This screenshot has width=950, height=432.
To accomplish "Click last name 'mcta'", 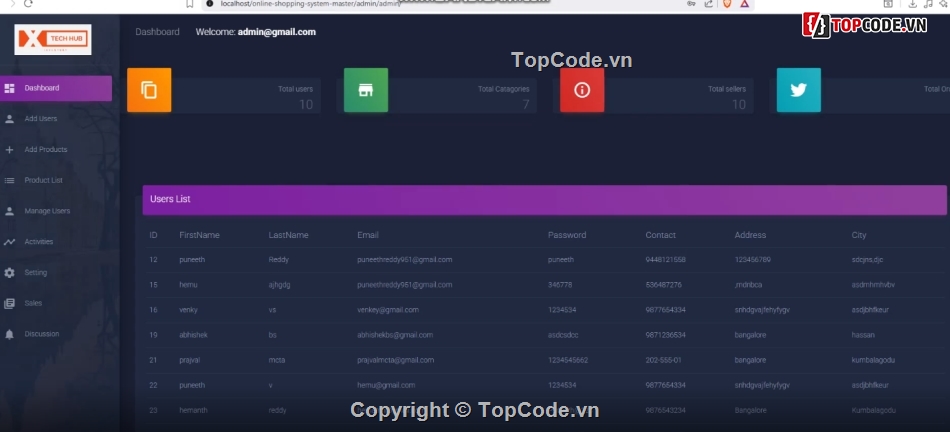I will coord(277,360).
